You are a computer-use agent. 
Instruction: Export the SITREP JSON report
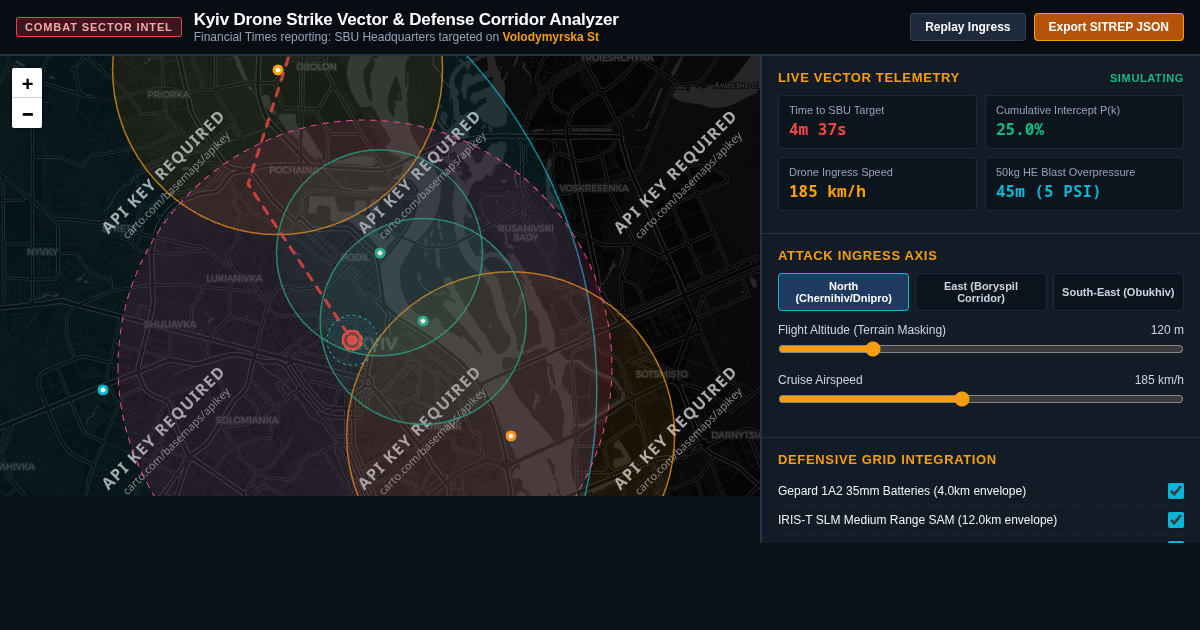[x=1108, y=27]
